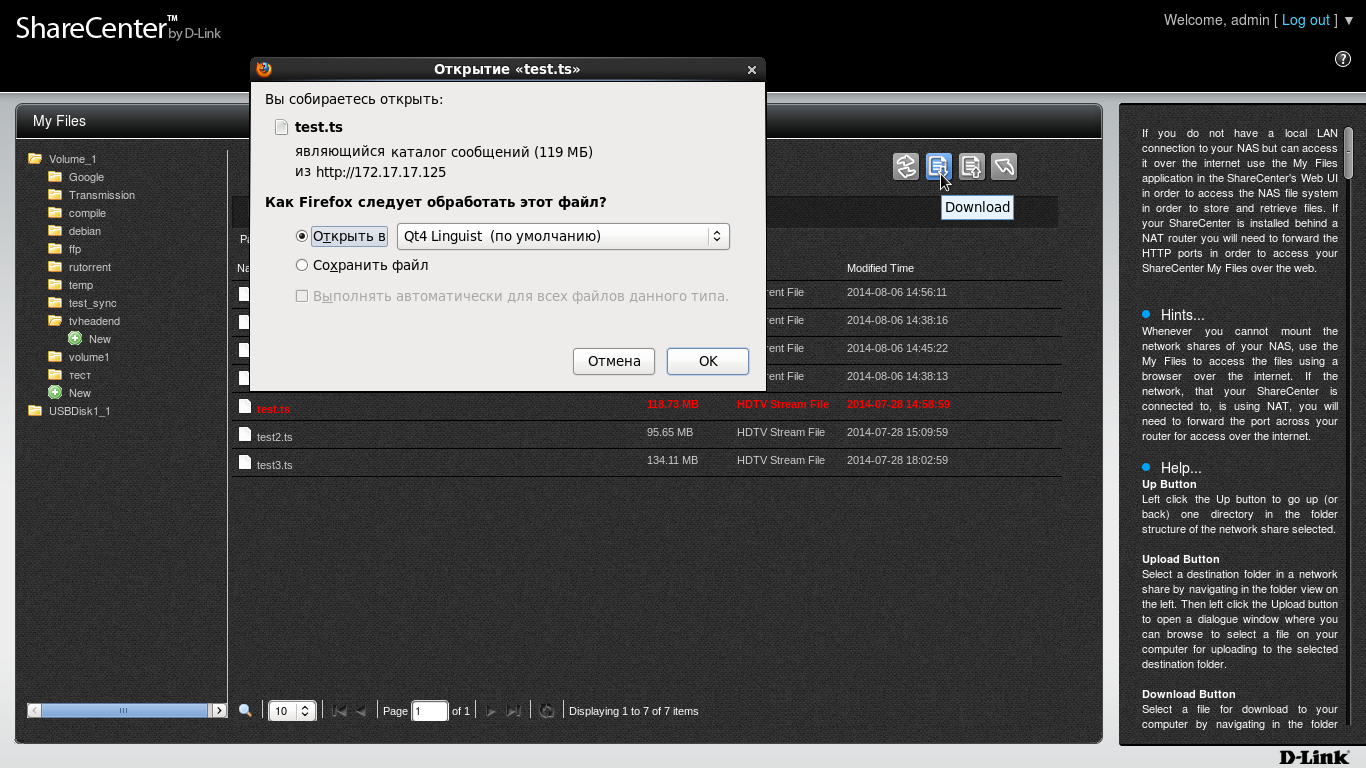The height and width of the screenshot is (768, 1366).
Task: Select the highlighted test.ts file name
Action: pyautogui.click(x=273, y=409)
